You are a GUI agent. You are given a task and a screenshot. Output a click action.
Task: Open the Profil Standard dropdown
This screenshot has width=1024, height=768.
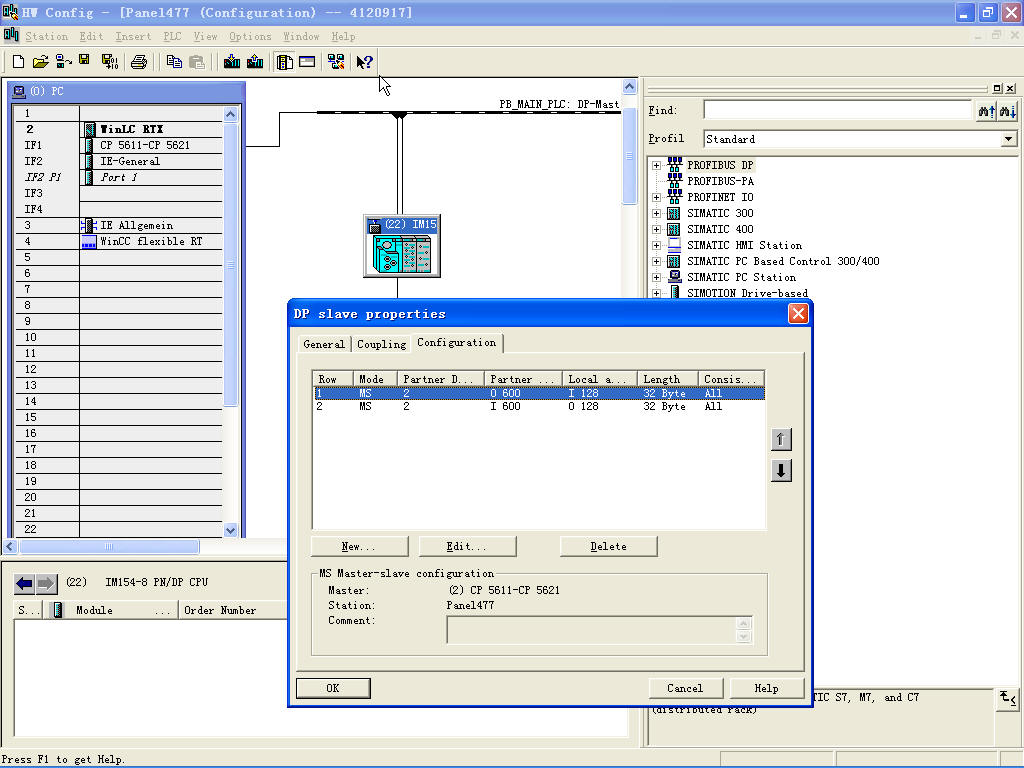click(1008, 139)
